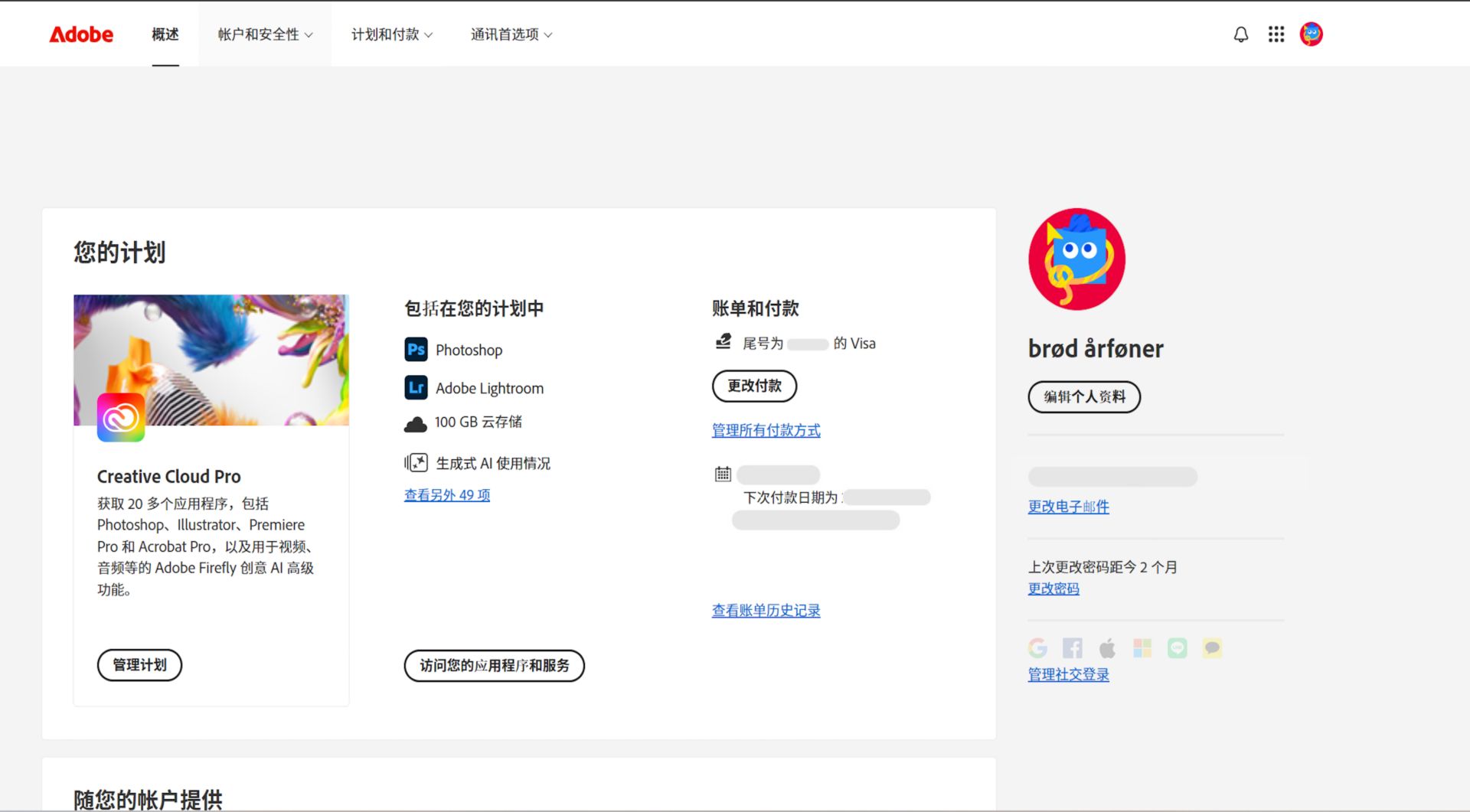Viewport: 1470px width, 812px height.
Task: Click the Apple social login icon
Action: 1106,647
